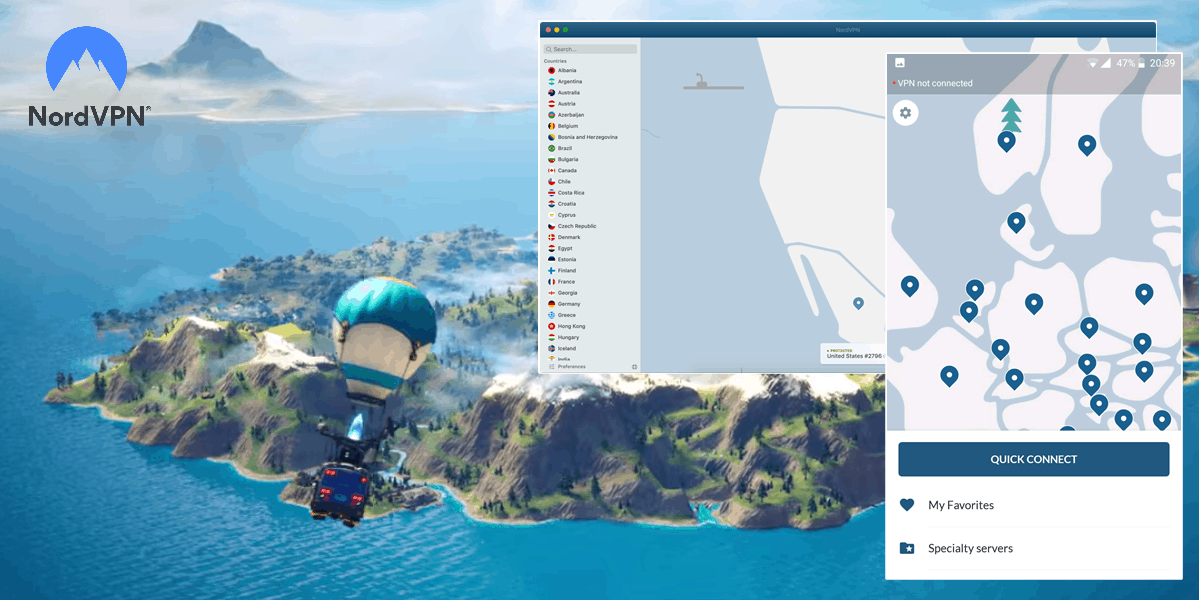Click the Brazil flag icon

551,148
